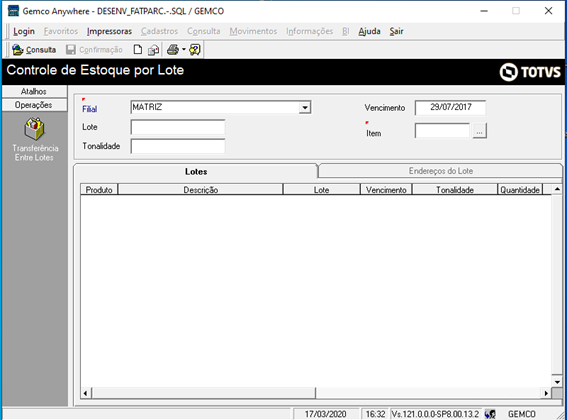Click the grid scroll down arrow

tap(557, 382)
